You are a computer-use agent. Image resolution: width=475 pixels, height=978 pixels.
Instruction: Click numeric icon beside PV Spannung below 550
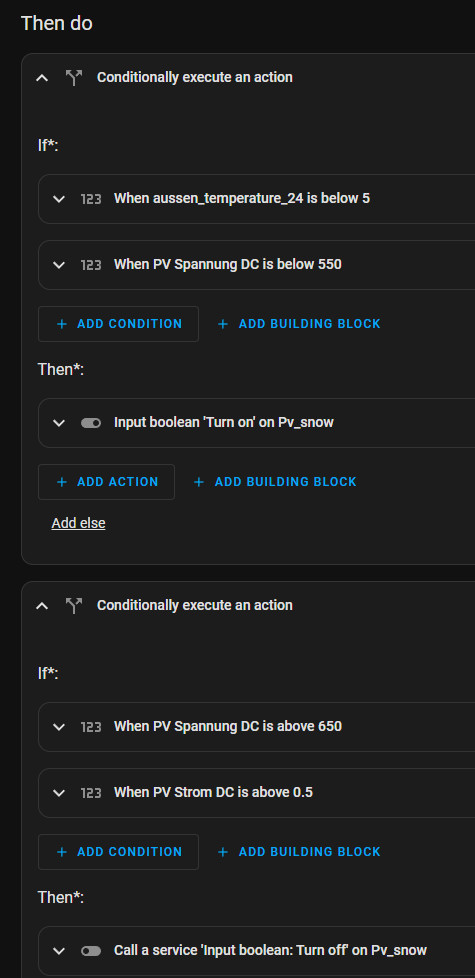click(91, 265)
